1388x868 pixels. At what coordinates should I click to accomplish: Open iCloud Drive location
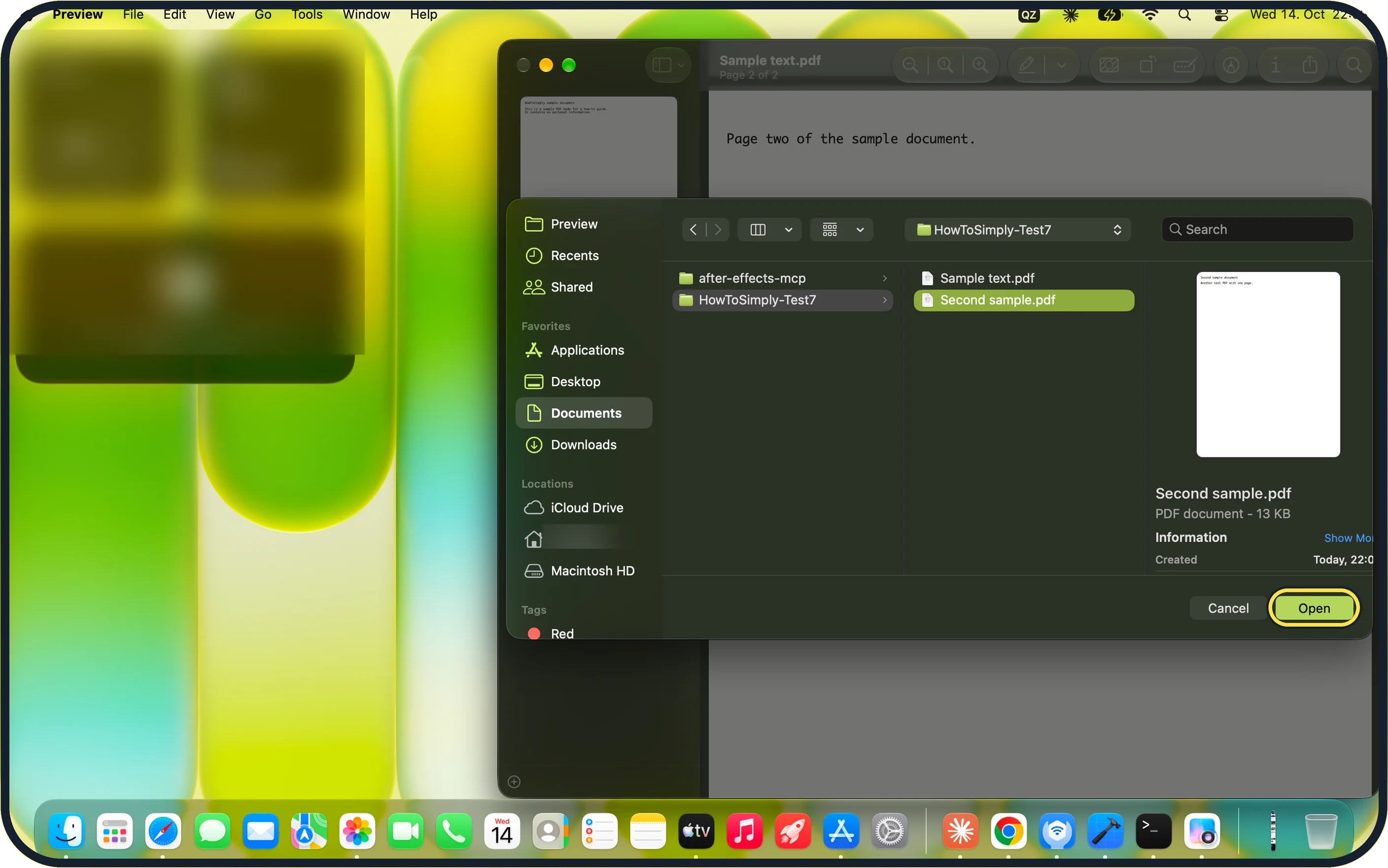[584, 508]
